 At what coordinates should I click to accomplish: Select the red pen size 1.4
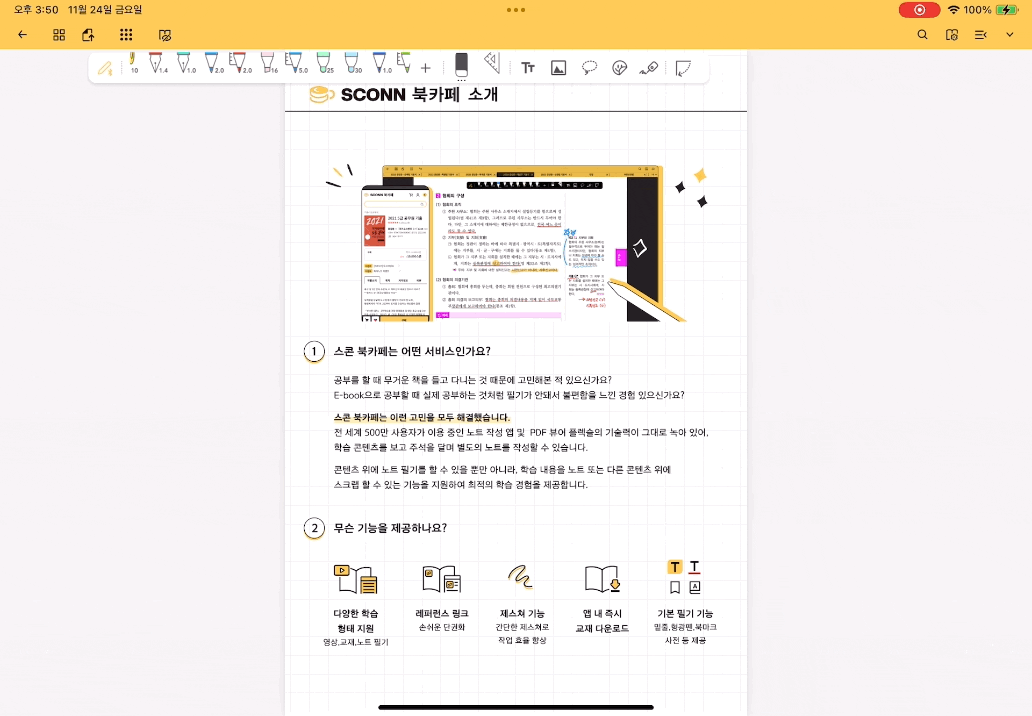pyautogui.click(x=157, y=63)
